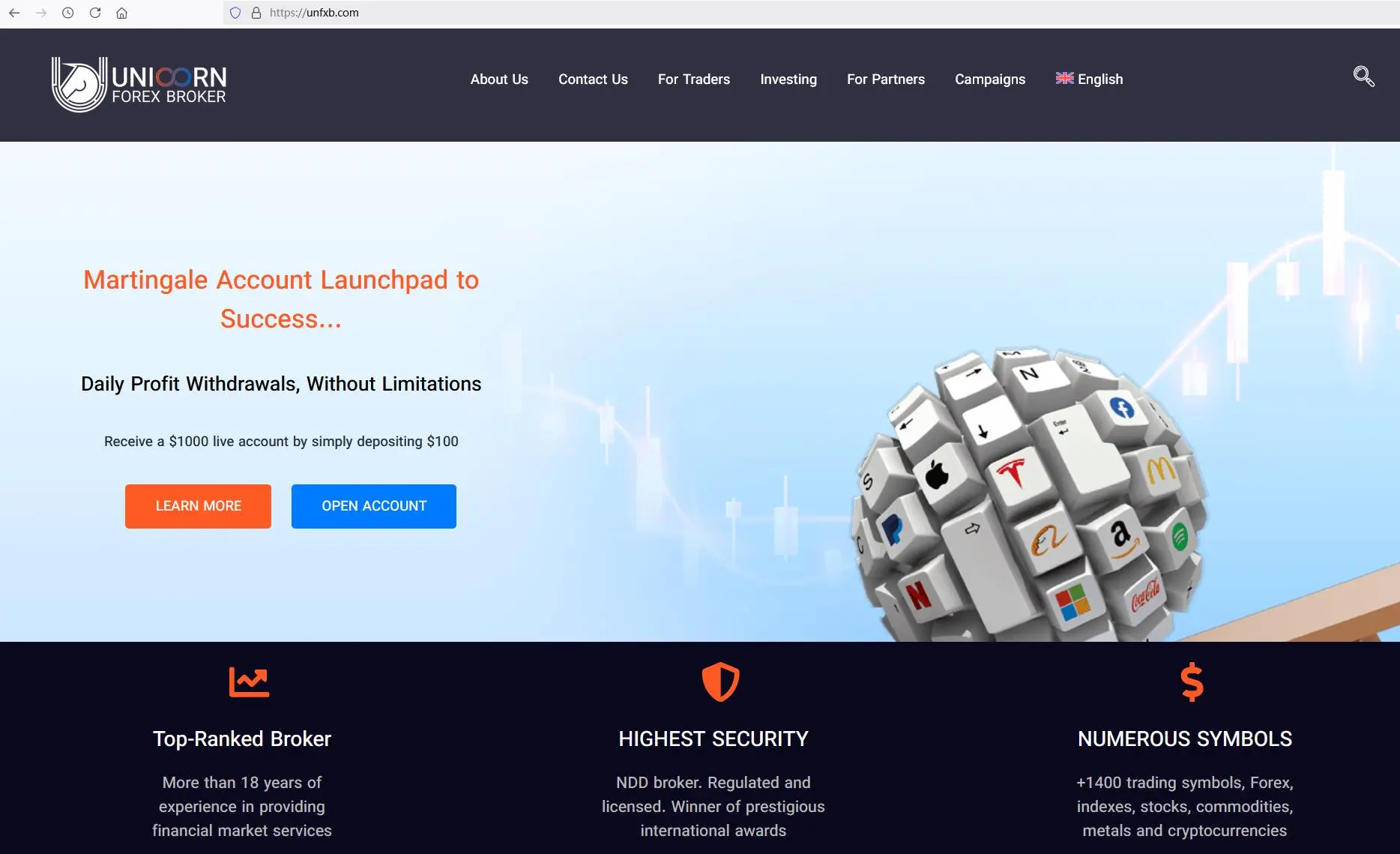1400x854 pixels.
Task: Click the Top-Ranked Broker heading
Action: click(x=242, y=739)
